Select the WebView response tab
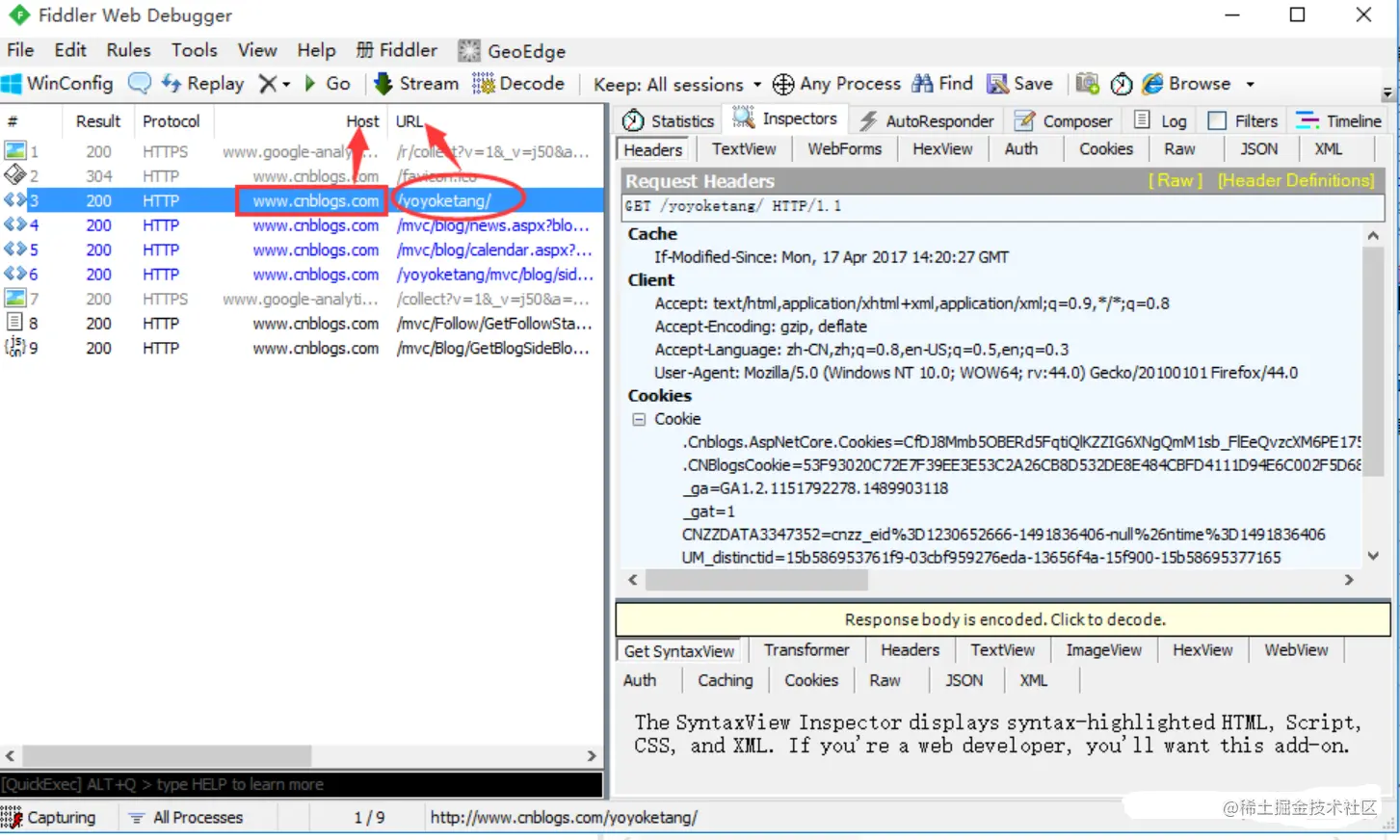 [x=1296, y=650]
